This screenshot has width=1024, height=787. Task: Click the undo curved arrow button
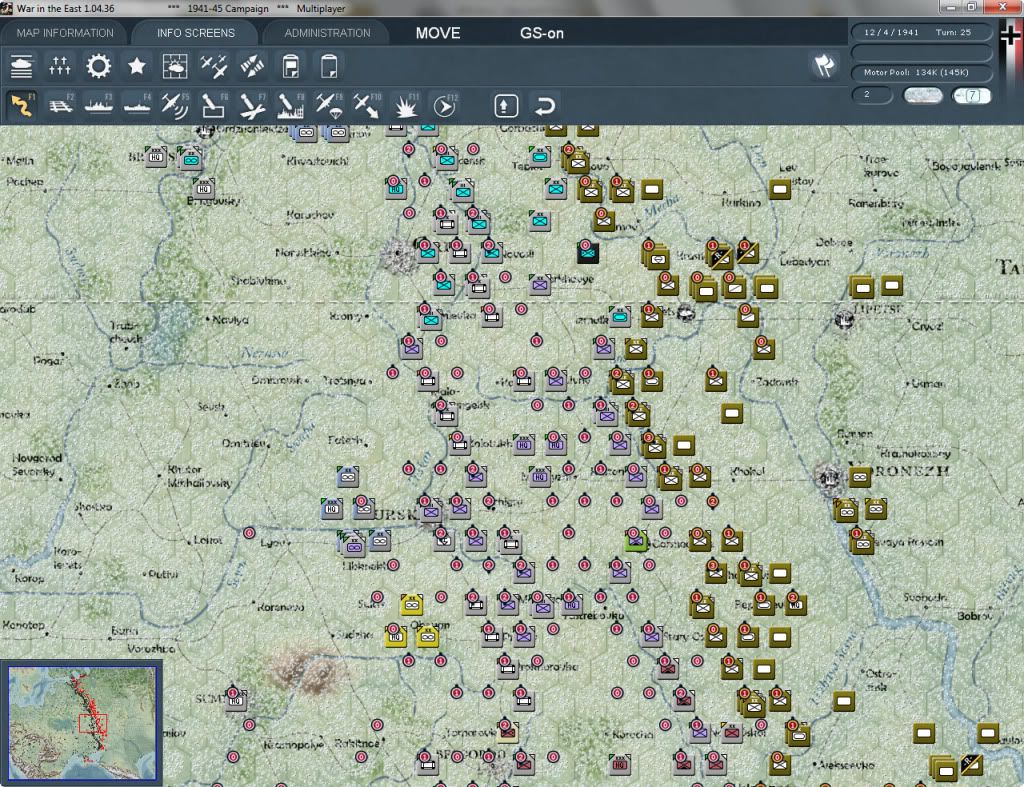545,105
